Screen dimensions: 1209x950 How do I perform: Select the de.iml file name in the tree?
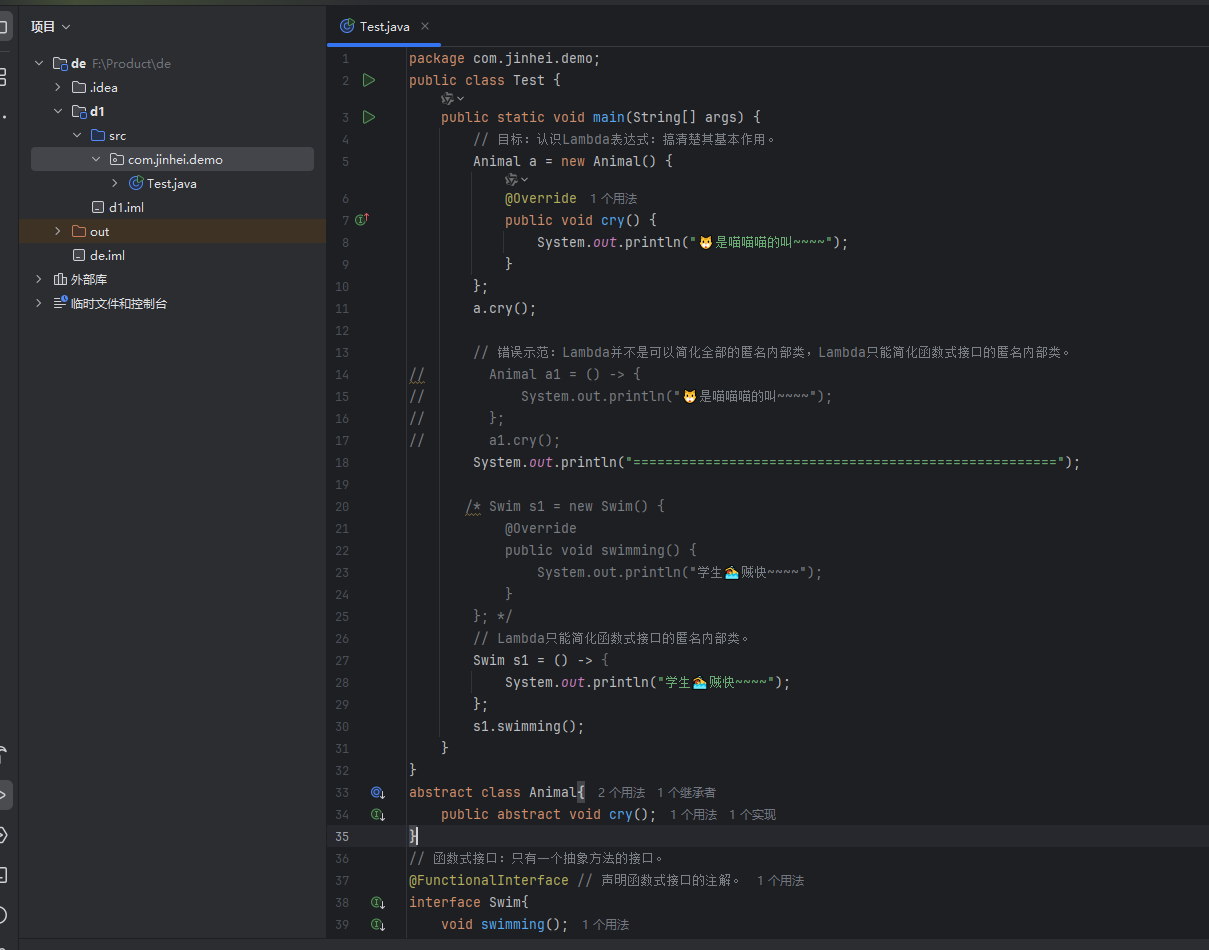pyautogui.click(x=107, y=255)
